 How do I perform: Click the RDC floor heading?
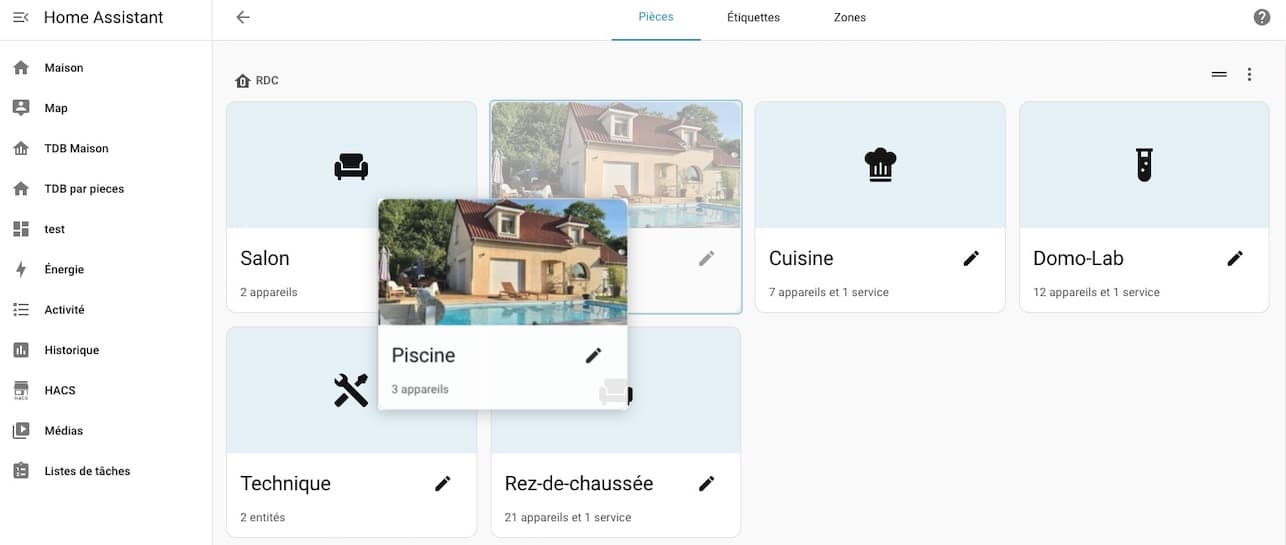(257, 80)
